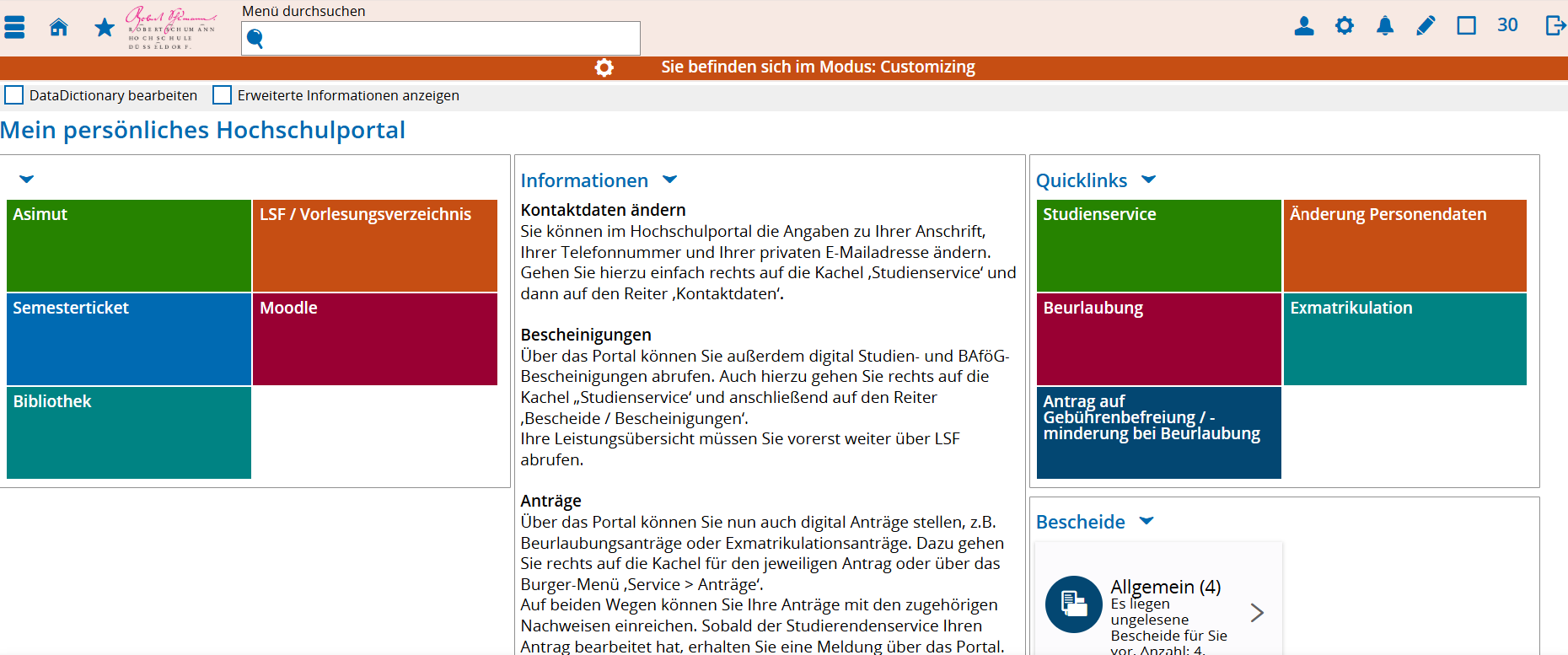This screenshot has width=1568, height=655.
Task: Click the pencil edit icon
Action: point(1425,26)
